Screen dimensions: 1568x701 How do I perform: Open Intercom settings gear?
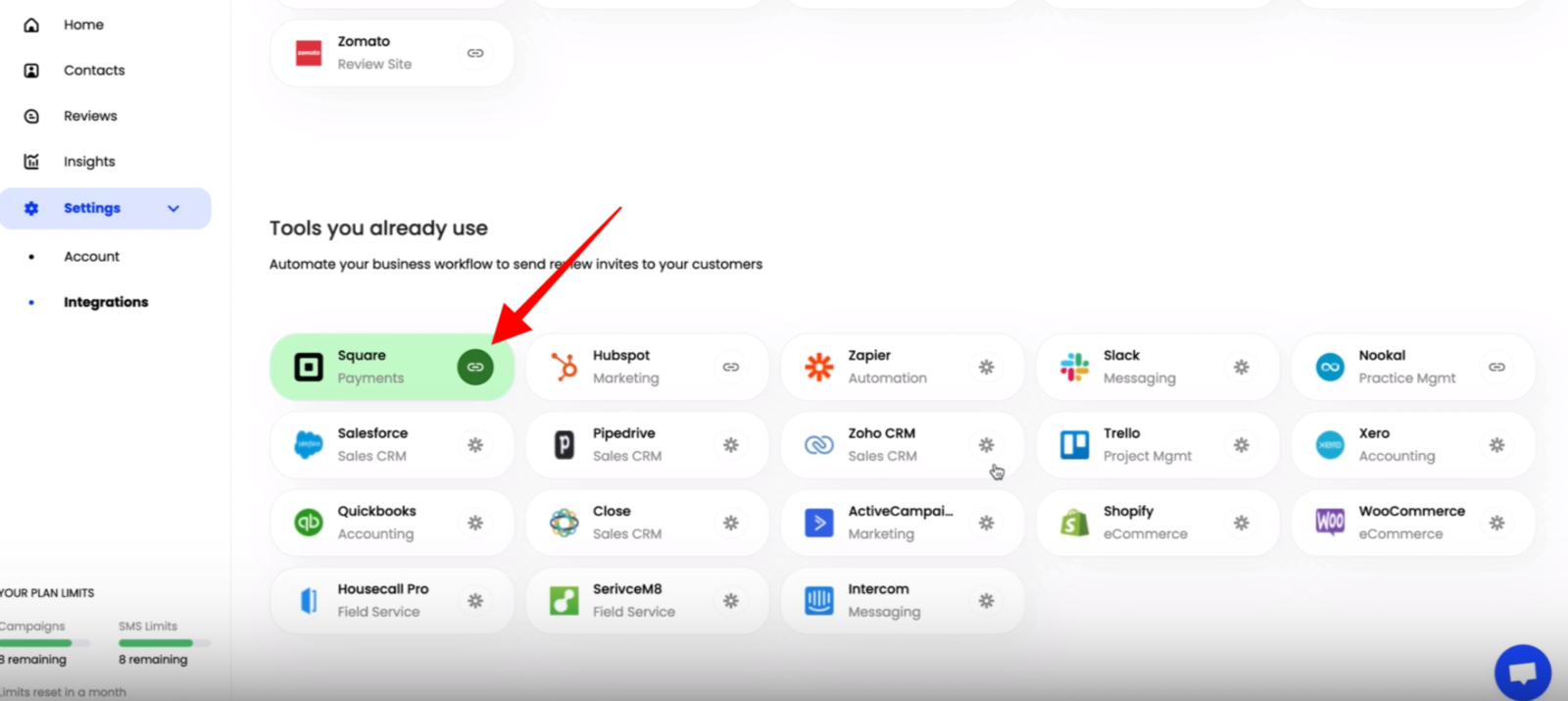(x=987, y=600)
